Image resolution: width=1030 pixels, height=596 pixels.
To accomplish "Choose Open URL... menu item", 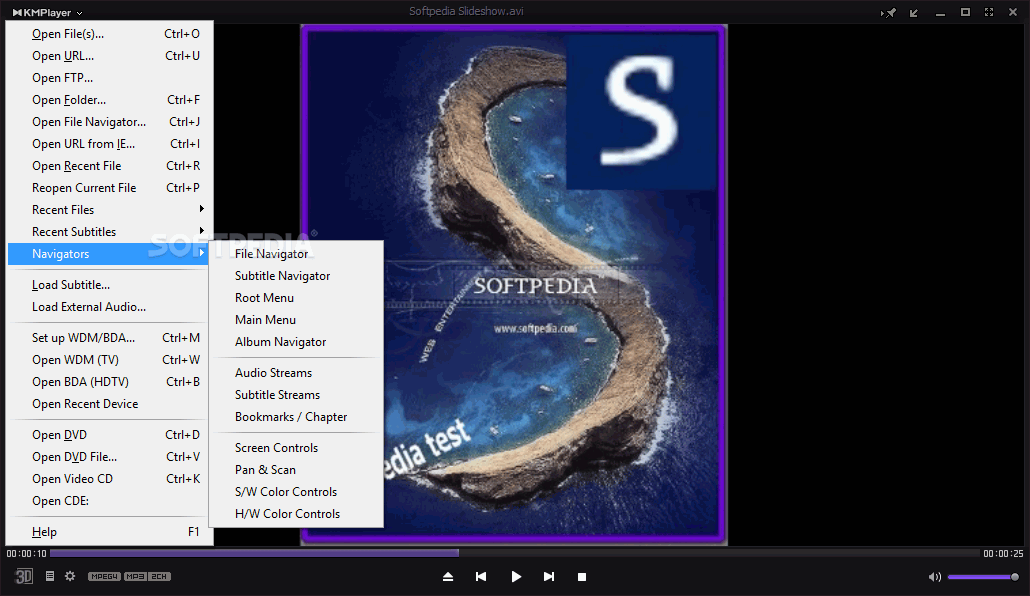I will click(x=110, y=56).
